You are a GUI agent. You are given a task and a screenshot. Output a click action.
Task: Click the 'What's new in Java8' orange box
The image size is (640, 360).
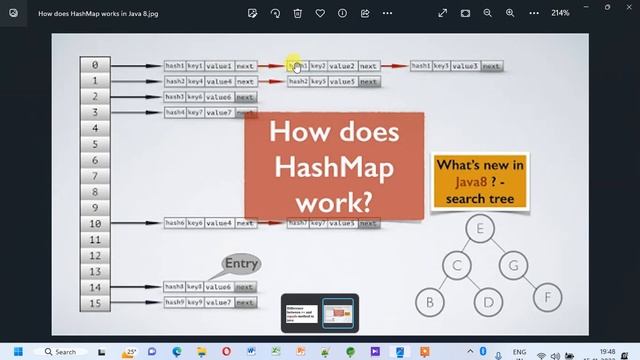[x=480, y=182]
